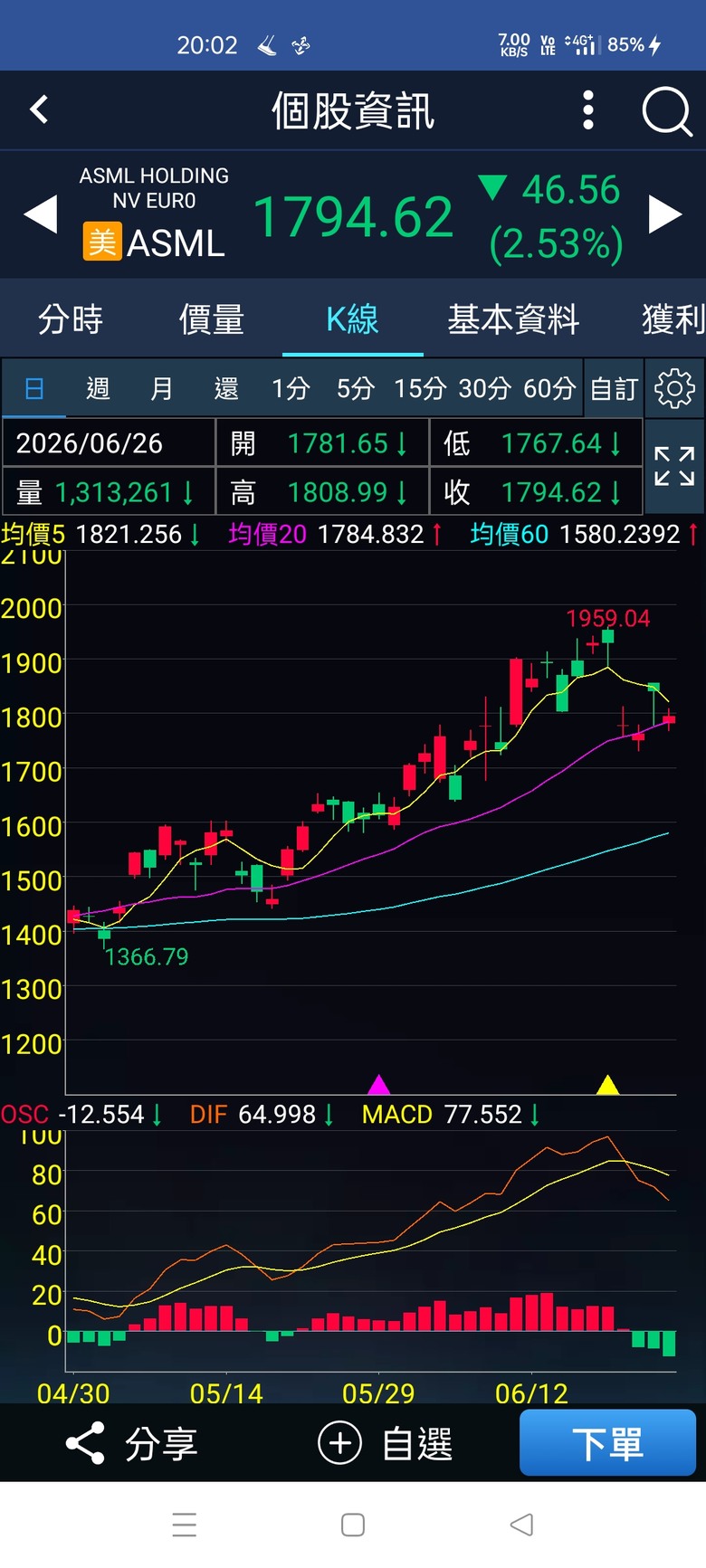Tap the yellow triangle chart marker

608,1084
